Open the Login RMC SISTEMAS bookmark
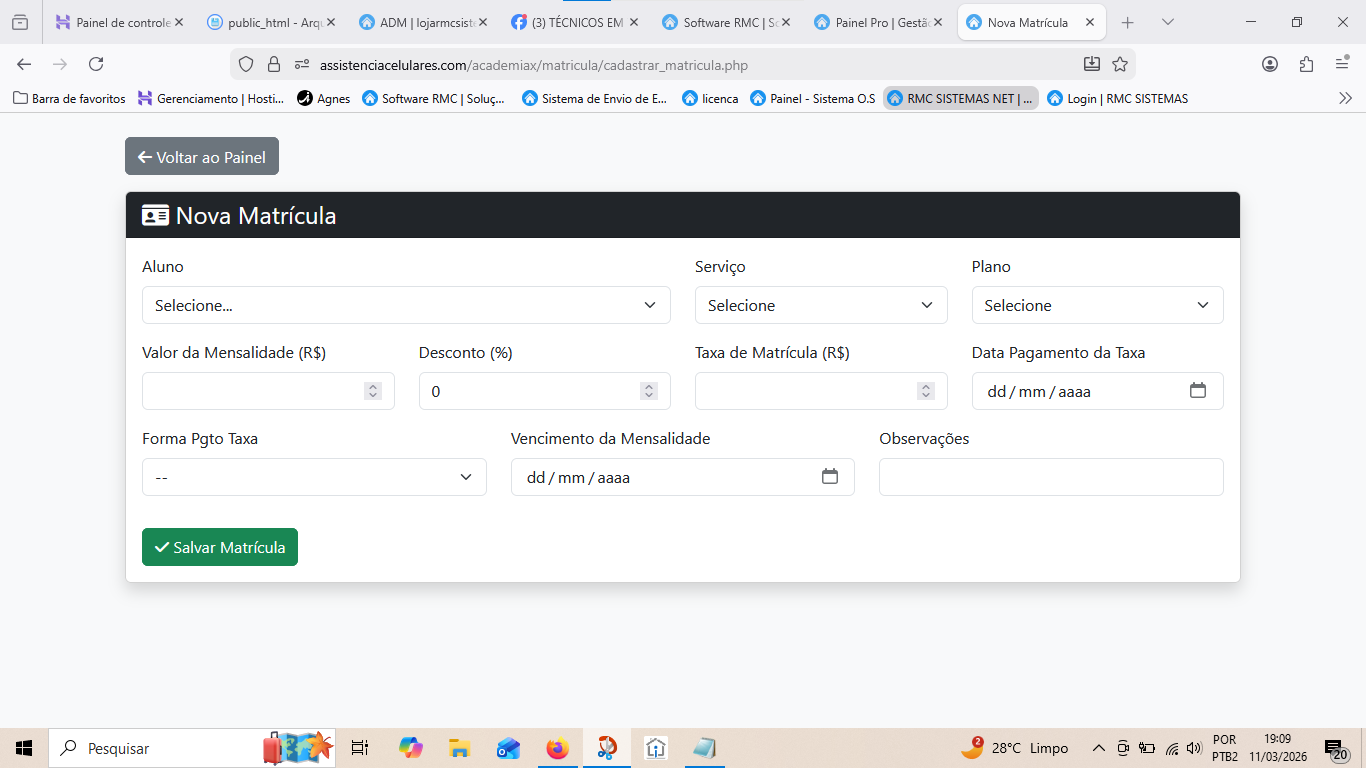Screen dimensions: 1366x768 (1117, 98)
